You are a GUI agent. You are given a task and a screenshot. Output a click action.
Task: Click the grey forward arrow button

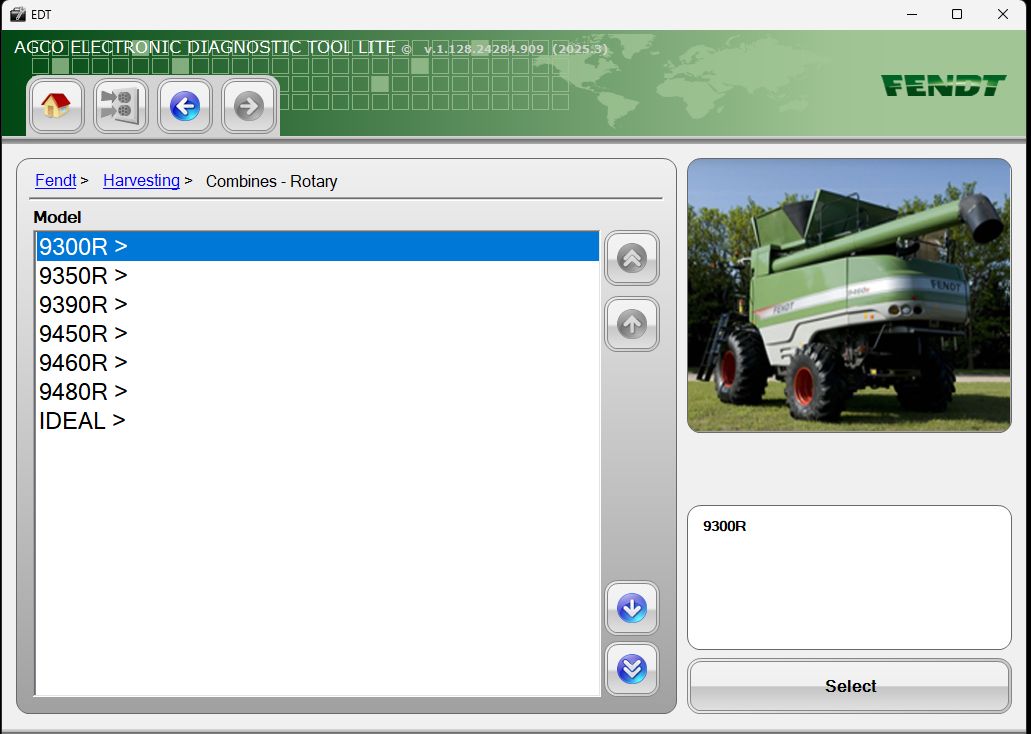[x=249, y=106]
